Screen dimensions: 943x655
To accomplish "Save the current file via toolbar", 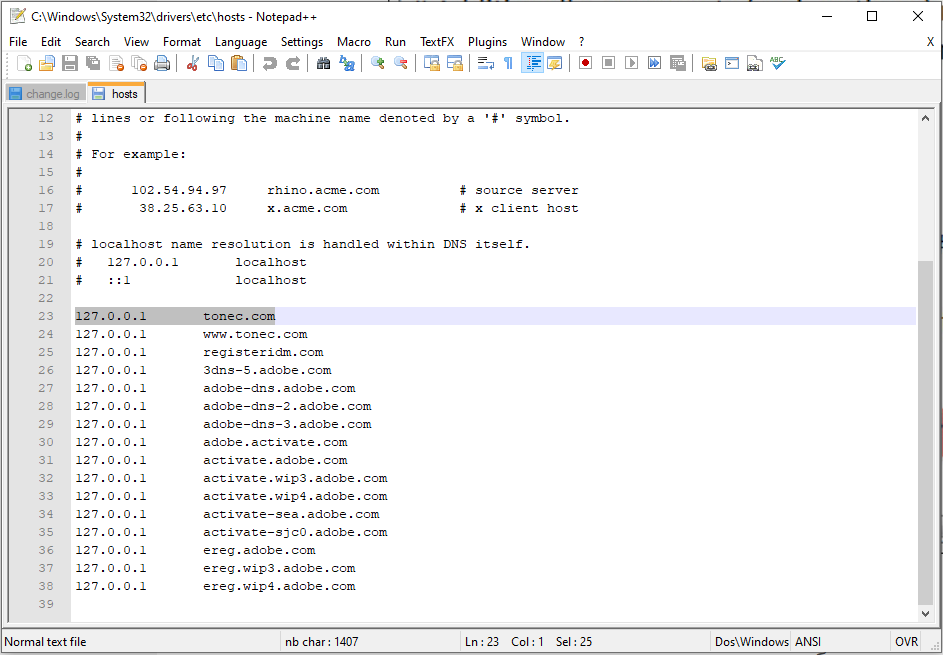I will (70, 63).
